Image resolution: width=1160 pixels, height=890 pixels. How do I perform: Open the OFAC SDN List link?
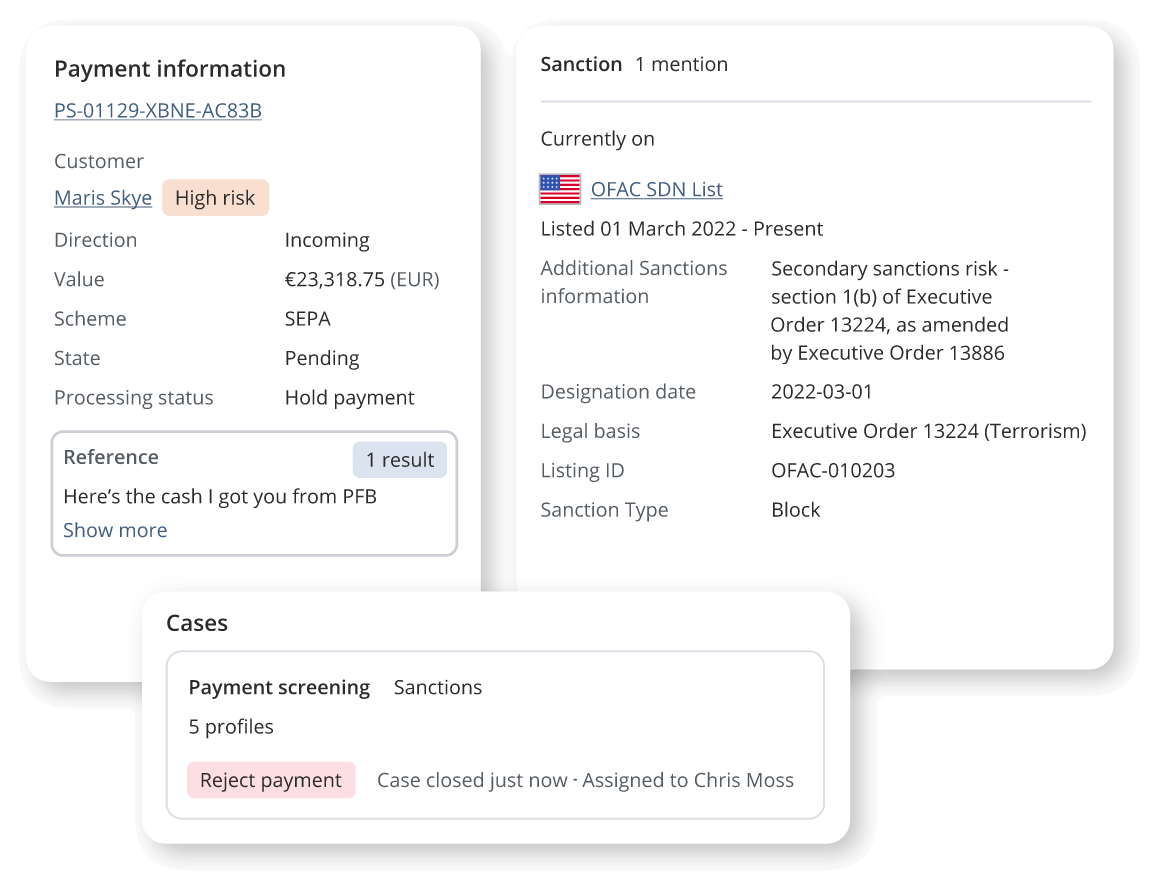click(x=656, y=189)
